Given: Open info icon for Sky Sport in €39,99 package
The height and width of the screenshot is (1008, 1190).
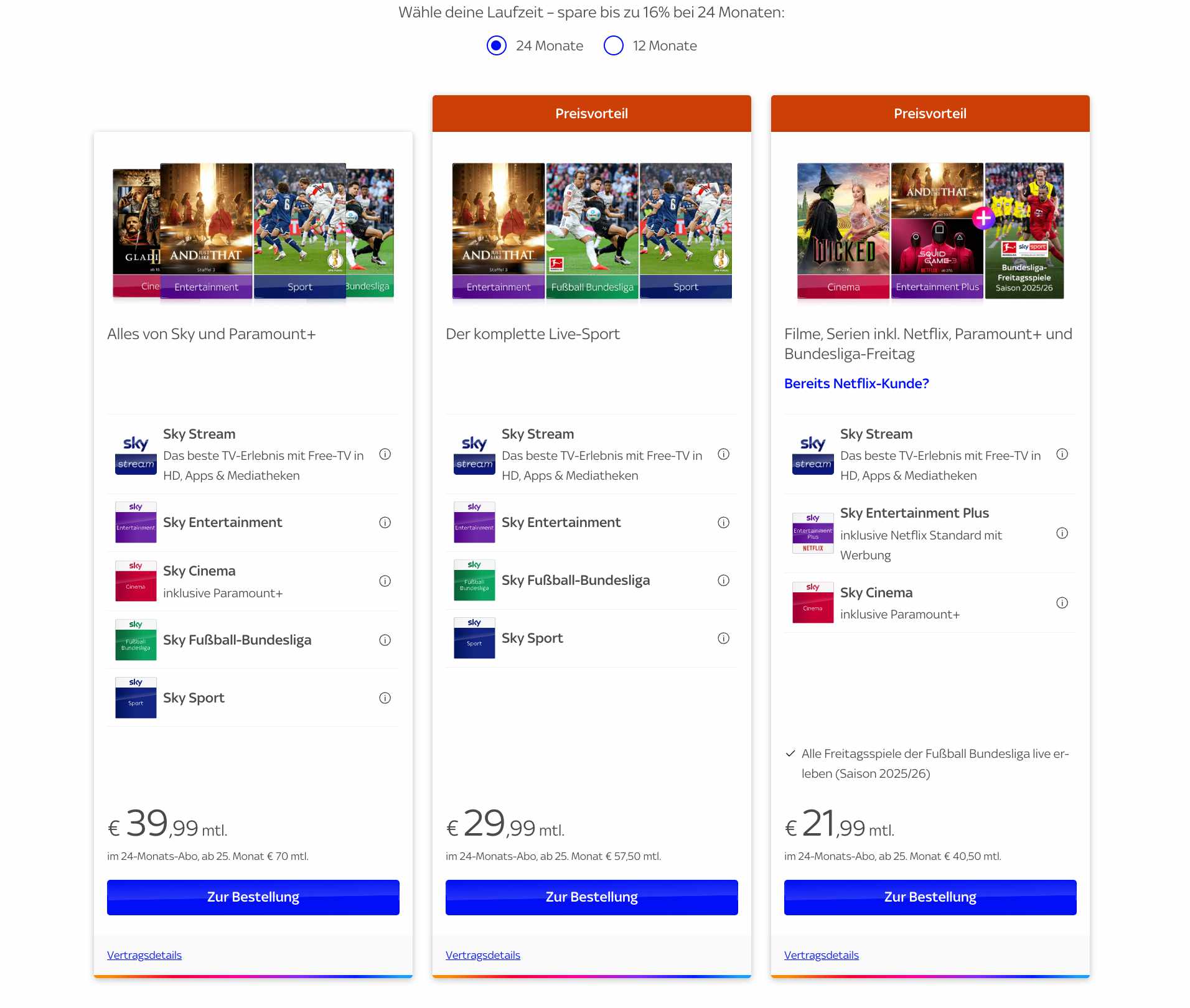Looking at the screenshot, I should point(385,698).
